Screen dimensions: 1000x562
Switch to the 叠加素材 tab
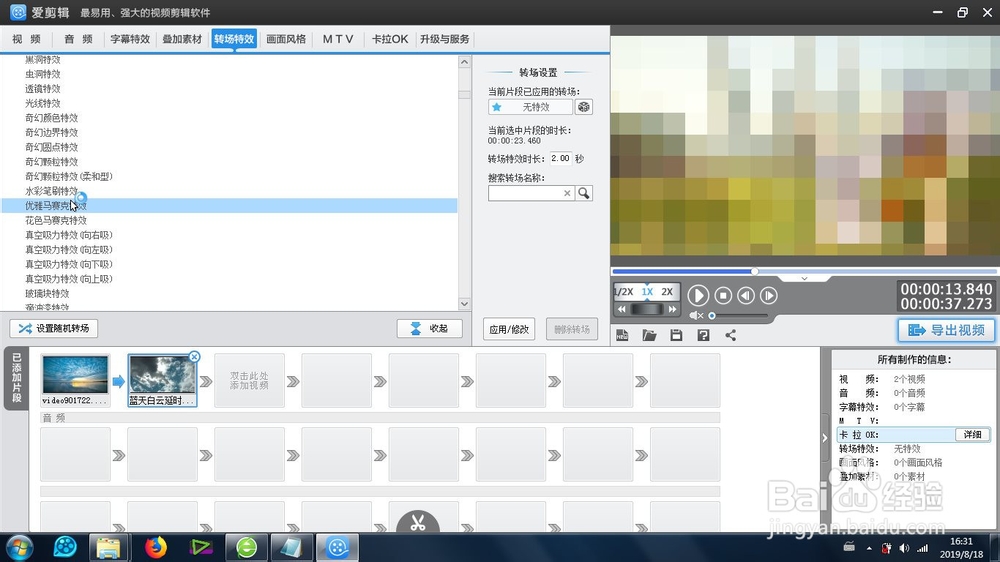pyautogui.click(x=182, y=39)
